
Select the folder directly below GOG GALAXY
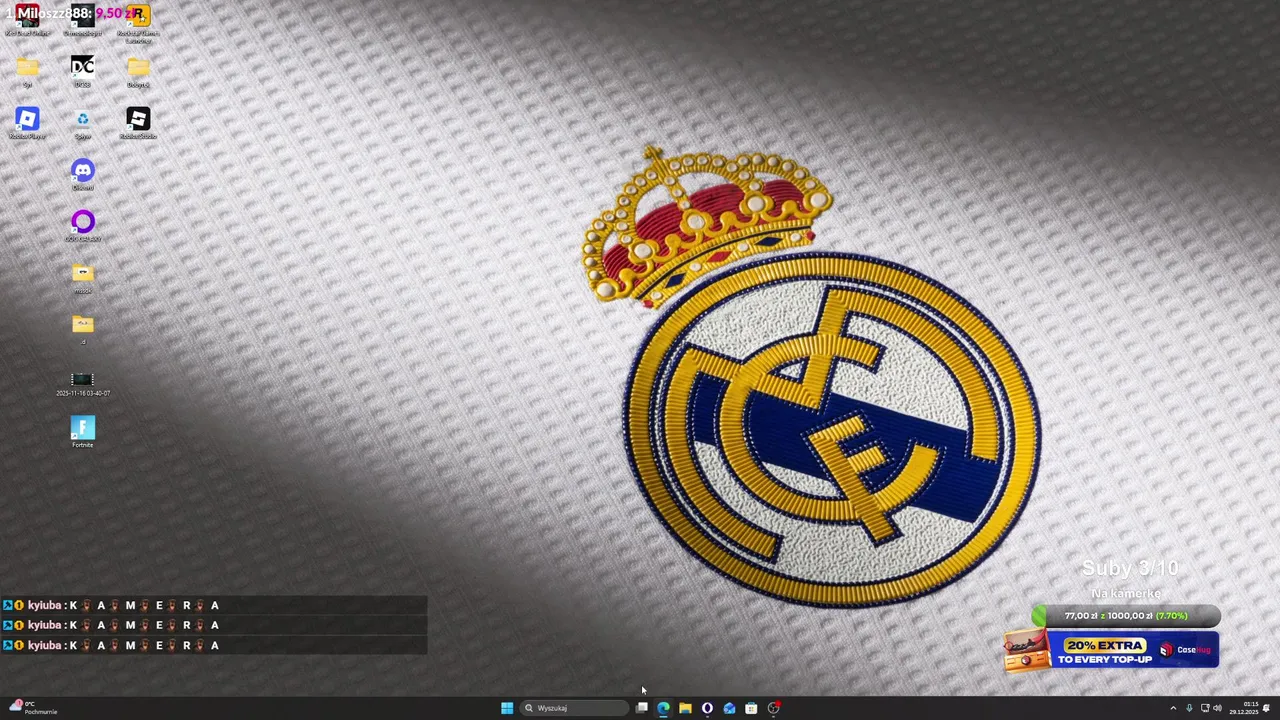tap(83, 277)
